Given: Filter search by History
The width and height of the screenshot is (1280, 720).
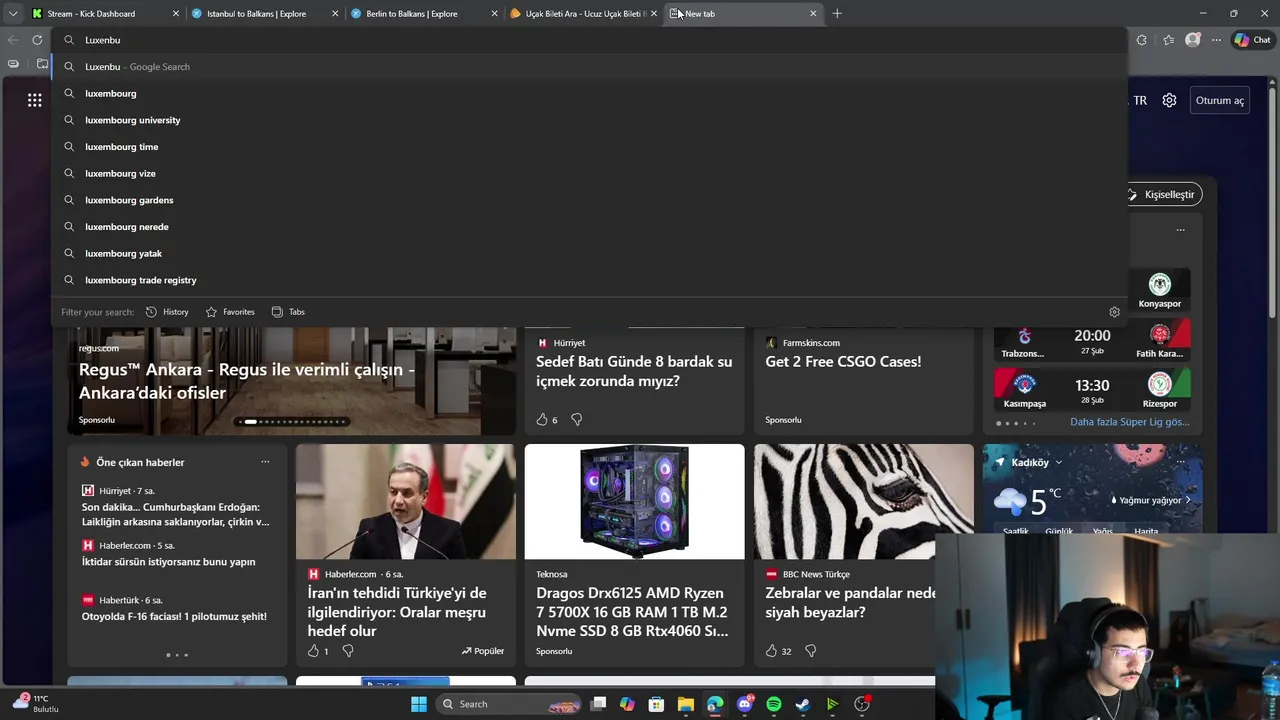Looking at the screenshot, I should [167, 312].
